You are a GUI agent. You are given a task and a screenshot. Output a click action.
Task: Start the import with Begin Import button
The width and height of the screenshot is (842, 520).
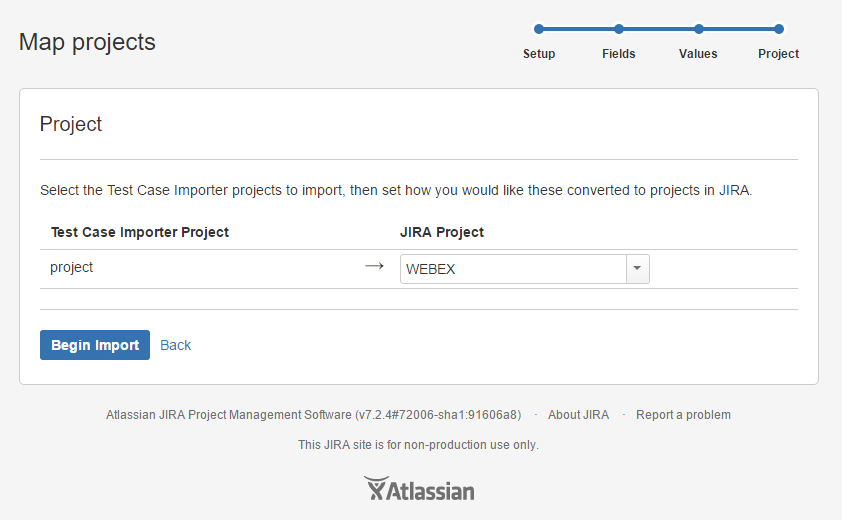pos(95,345)
